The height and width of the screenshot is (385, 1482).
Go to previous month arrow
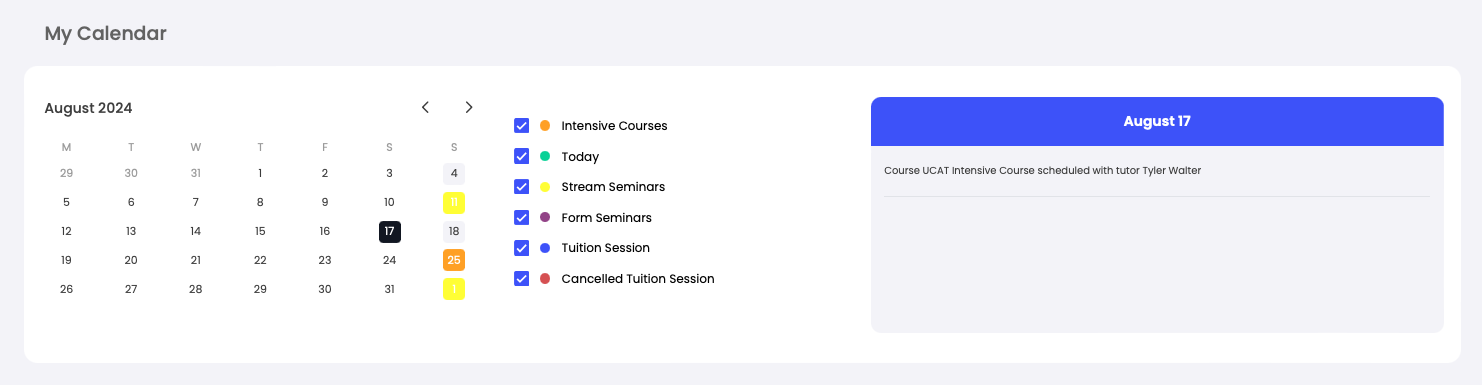click(x=425, y=107)
